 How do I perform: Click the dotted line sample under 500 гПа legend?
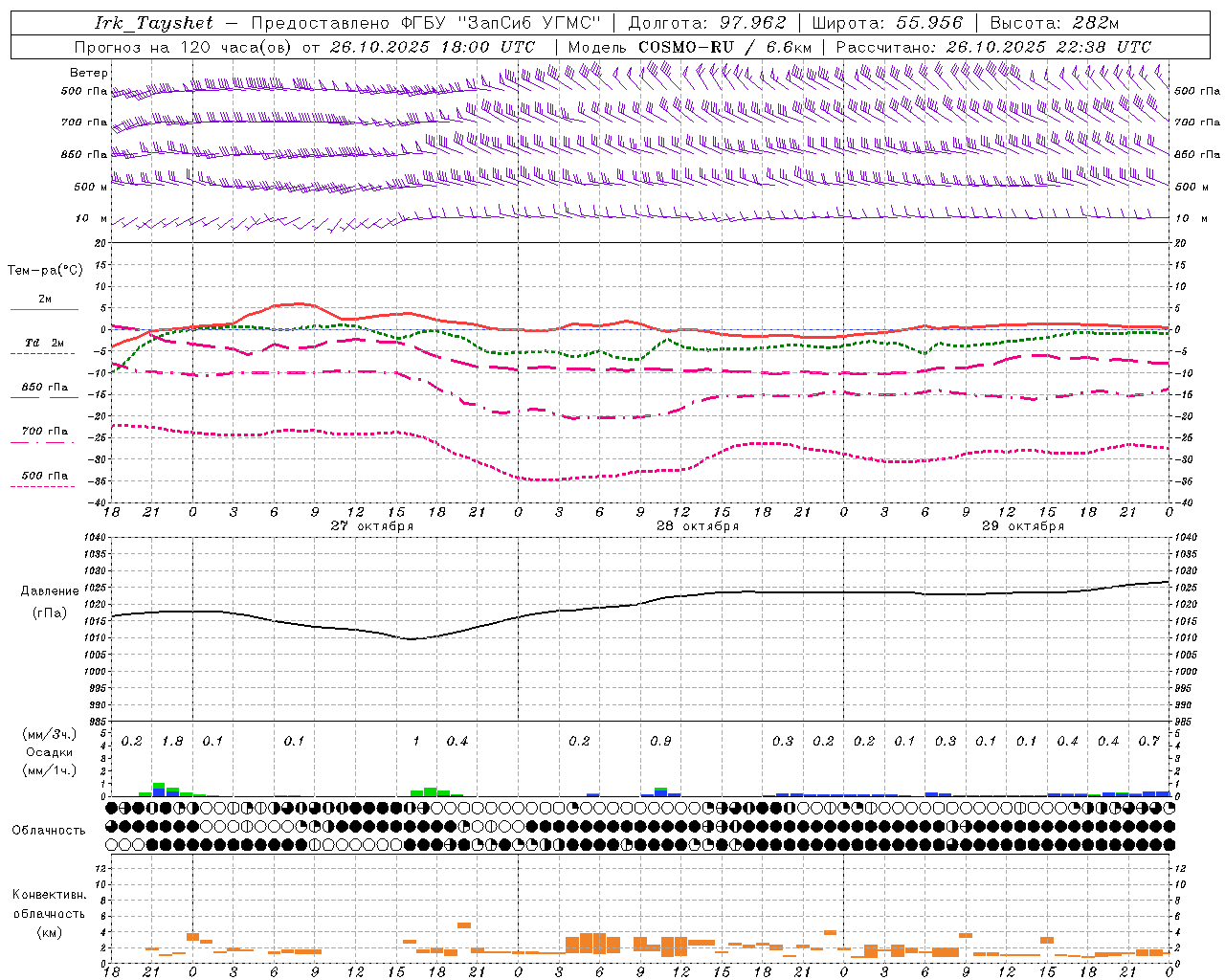[x=43, y=486]
